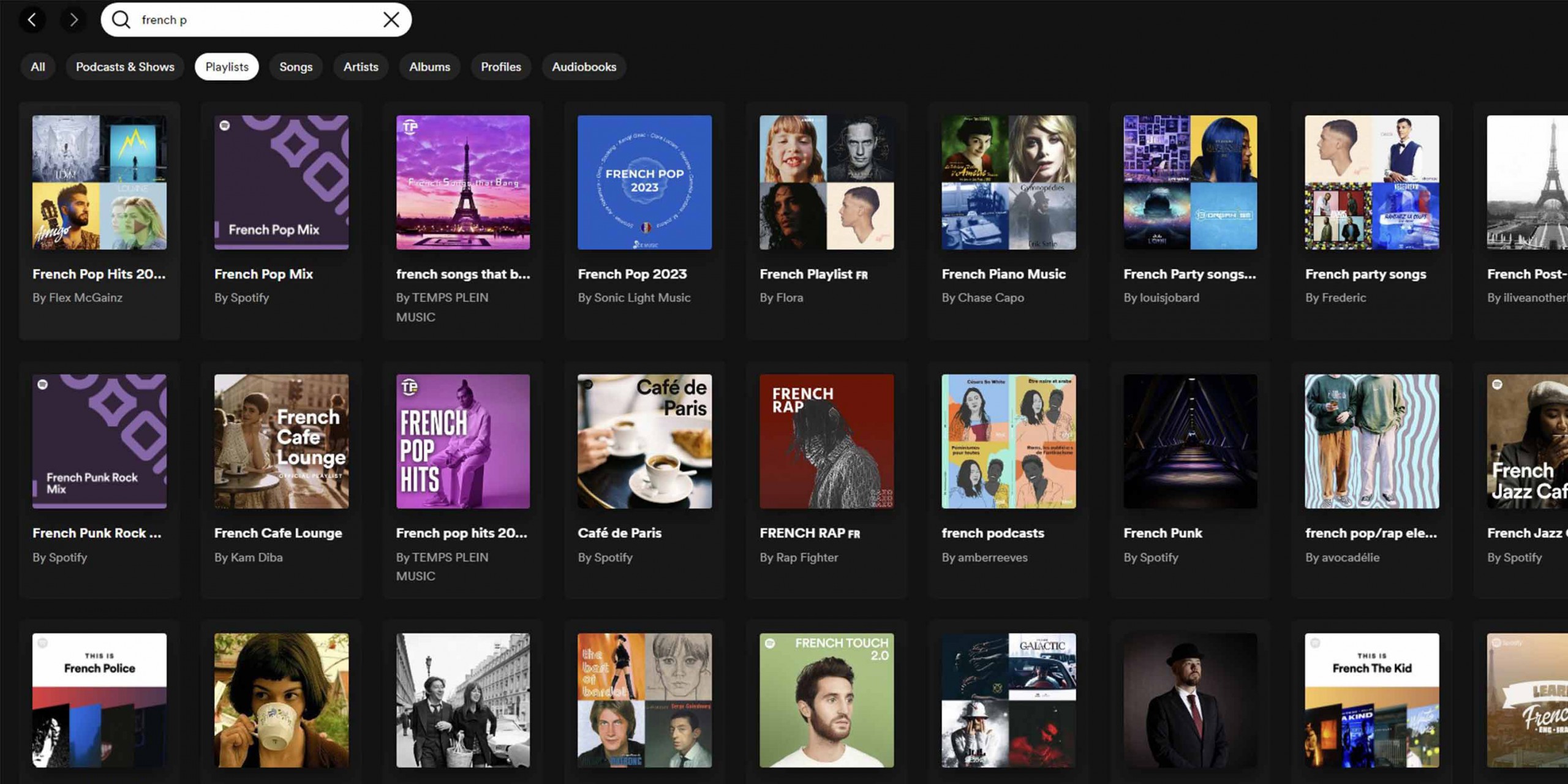1568x784 pixels.
Task: Go forward with the right arrow button
Action: [x=73, y=20]
